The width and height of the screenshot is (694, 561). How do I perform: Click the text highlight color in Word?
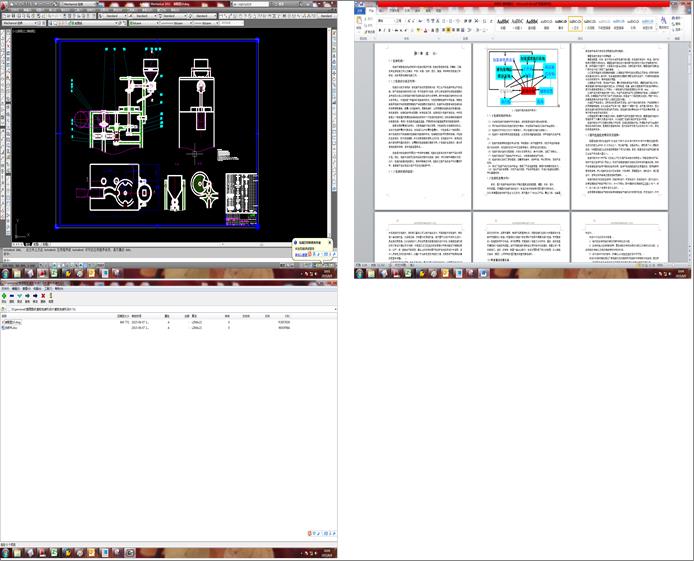click(x=418, y=30)
